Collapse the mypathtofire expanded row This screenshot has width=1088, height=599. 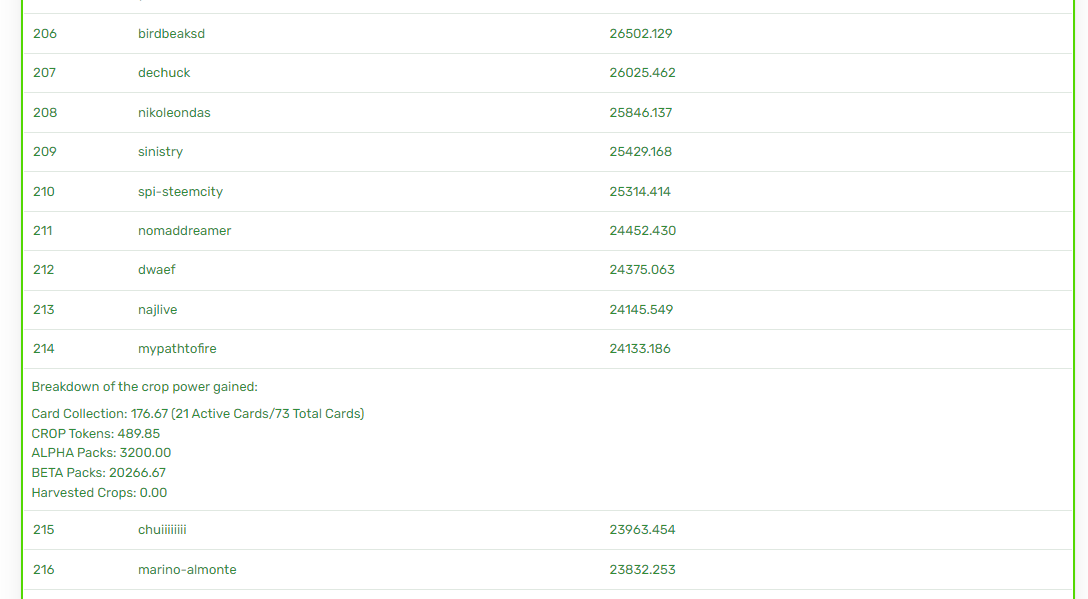pos(548,349)
